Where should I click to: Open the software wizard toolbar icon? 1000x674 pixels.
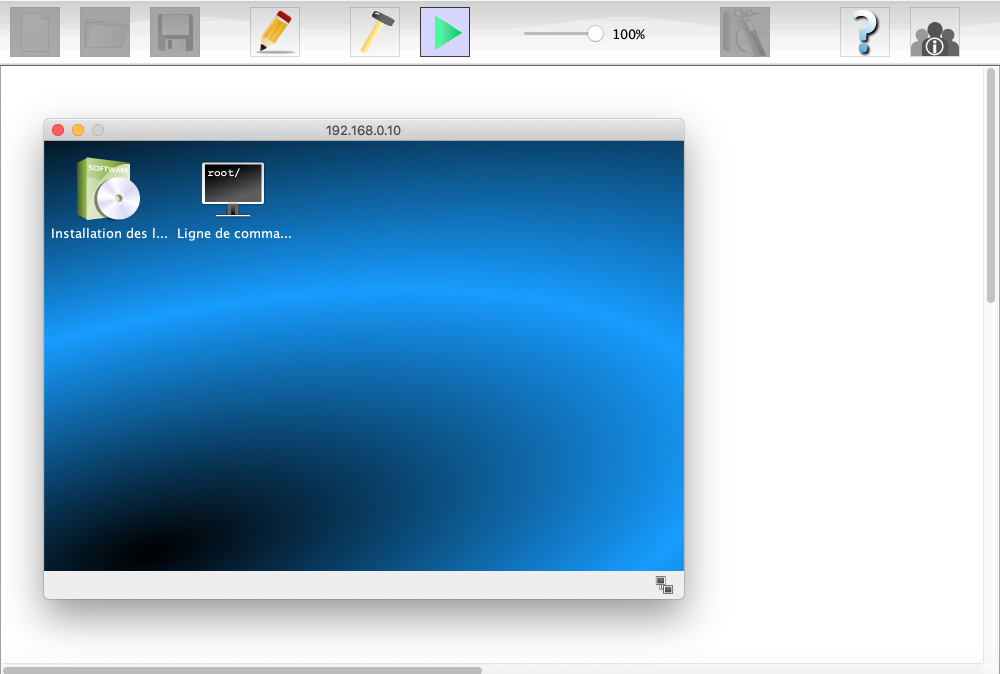pos(745,32)
